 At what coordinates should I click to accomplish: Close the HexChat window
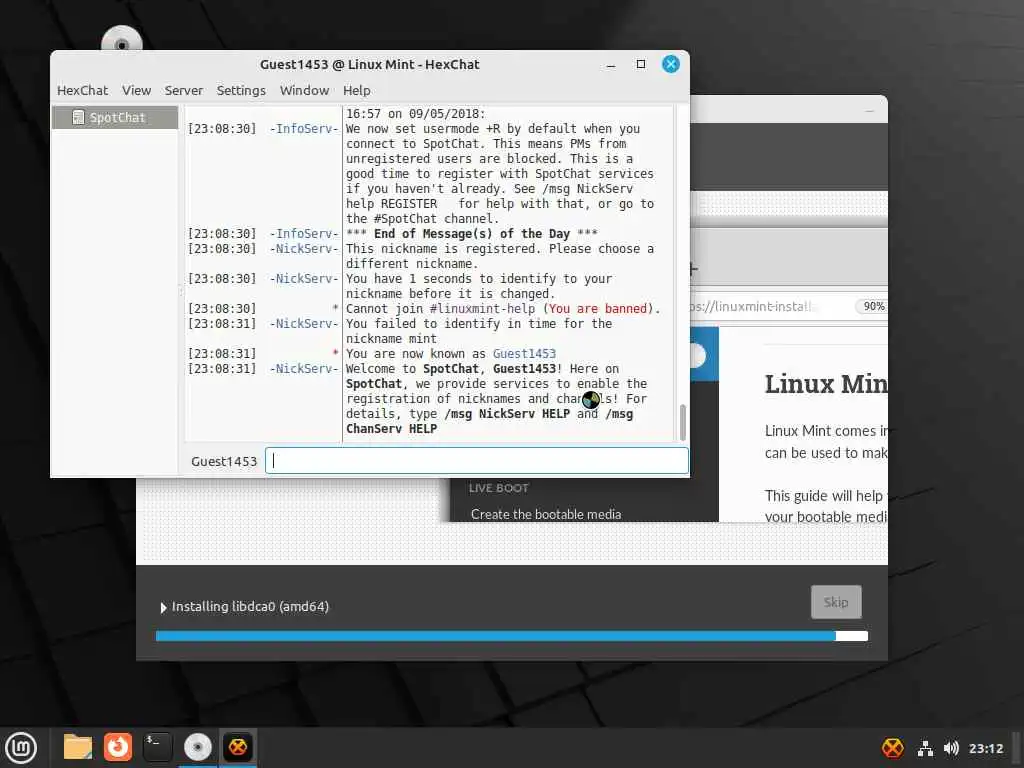coord(671,64)
